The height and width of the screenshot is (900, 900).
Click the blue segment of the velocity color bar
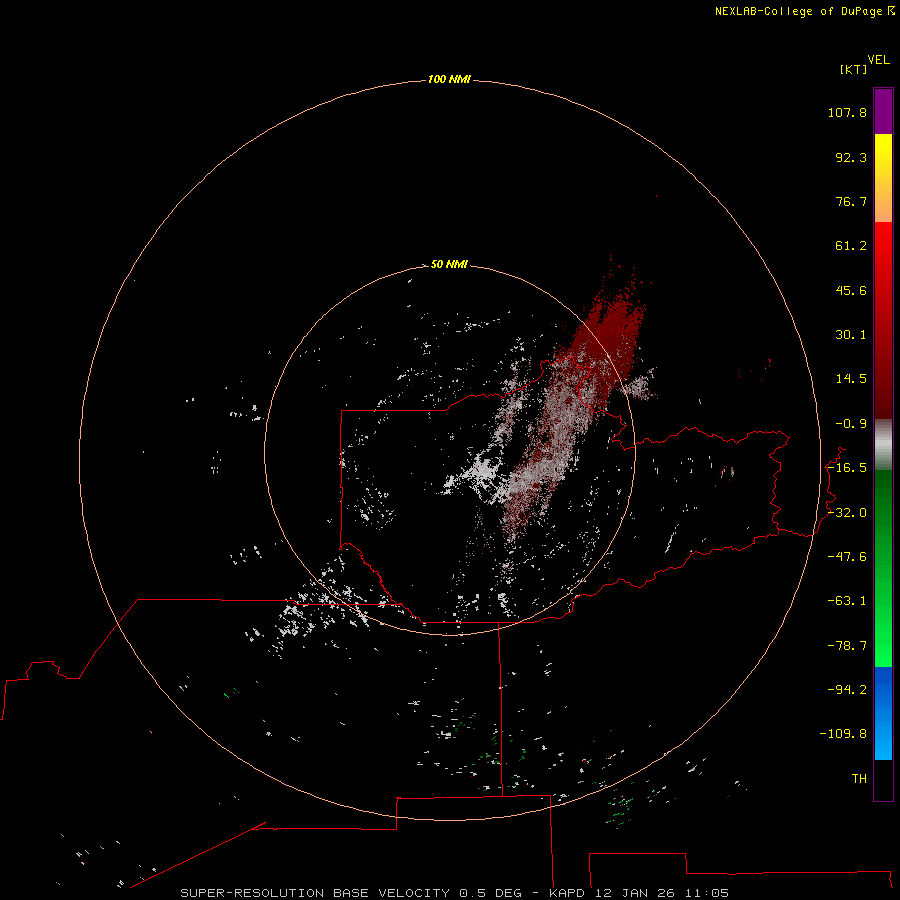tap(883, 713)
